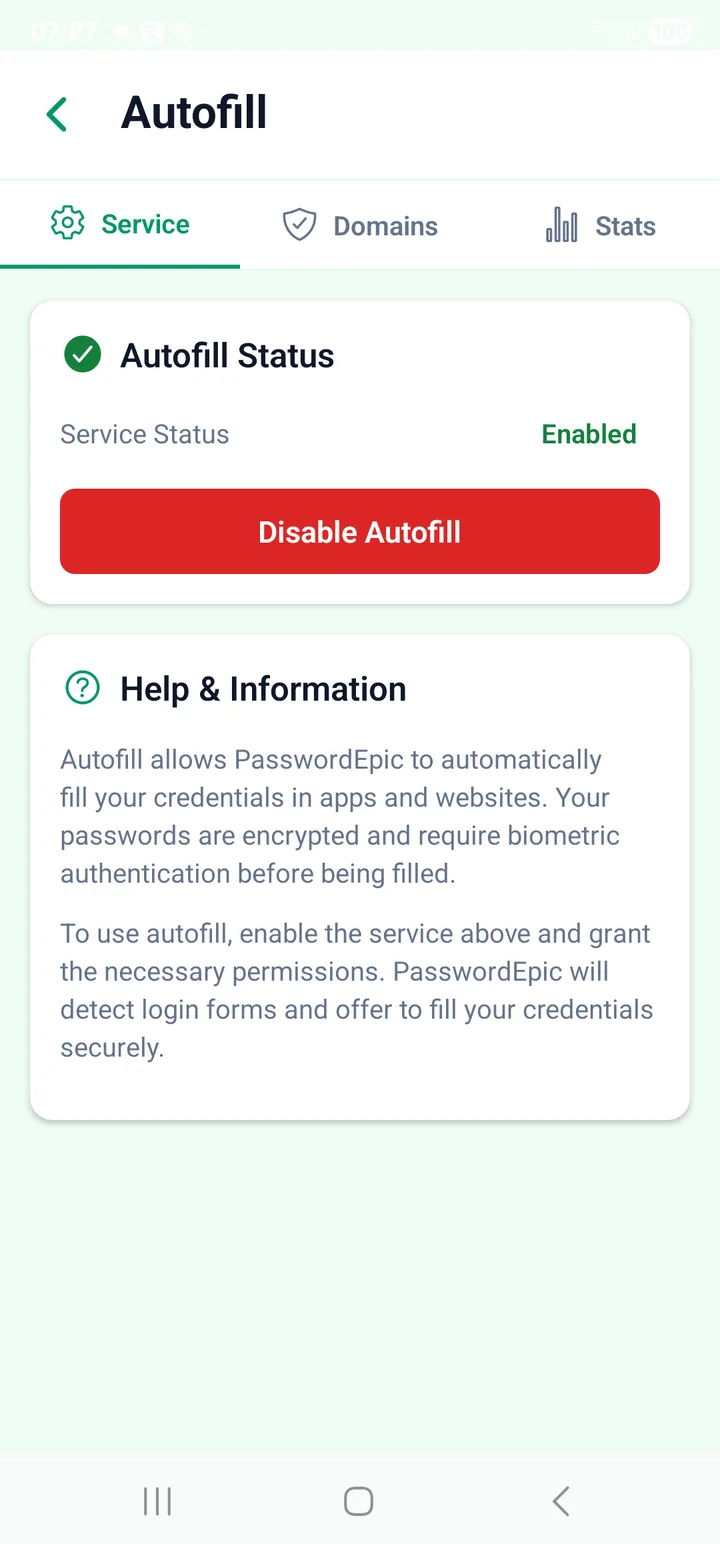Tap the Autofill page title
Screen dimensions: 720x1544
[x=194, y=113]
